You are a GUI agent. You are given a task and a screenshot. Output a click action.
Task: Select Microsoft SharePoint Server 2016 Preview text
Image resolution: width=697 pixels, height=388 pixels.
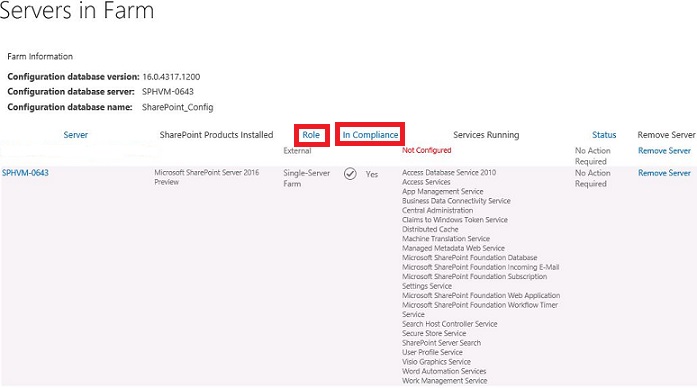(x=207, y=177)
